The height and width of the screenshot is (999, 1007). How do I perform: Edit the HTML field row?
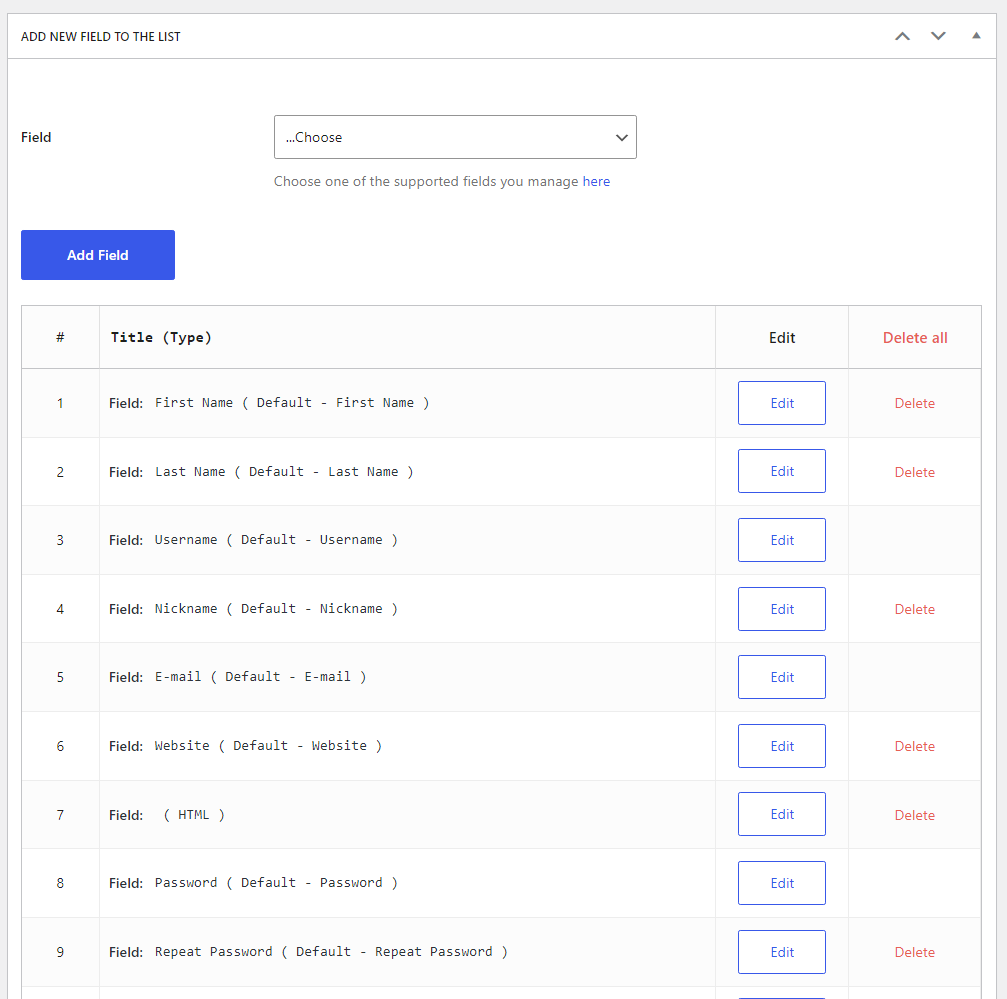781,814
